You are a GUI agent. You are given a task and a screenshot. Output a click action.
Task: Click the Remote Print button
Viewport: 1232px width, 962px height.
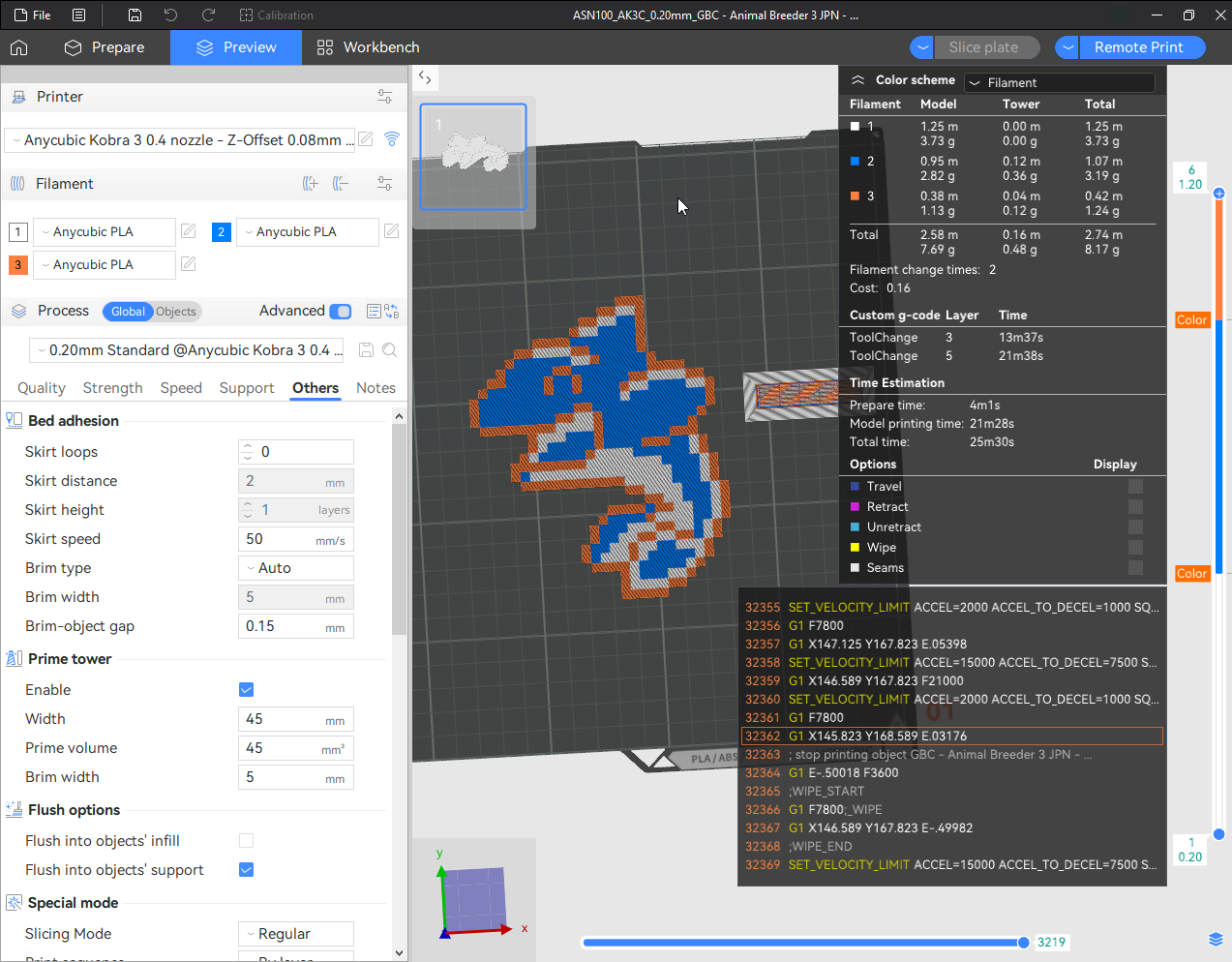(x=1130, y=47)
